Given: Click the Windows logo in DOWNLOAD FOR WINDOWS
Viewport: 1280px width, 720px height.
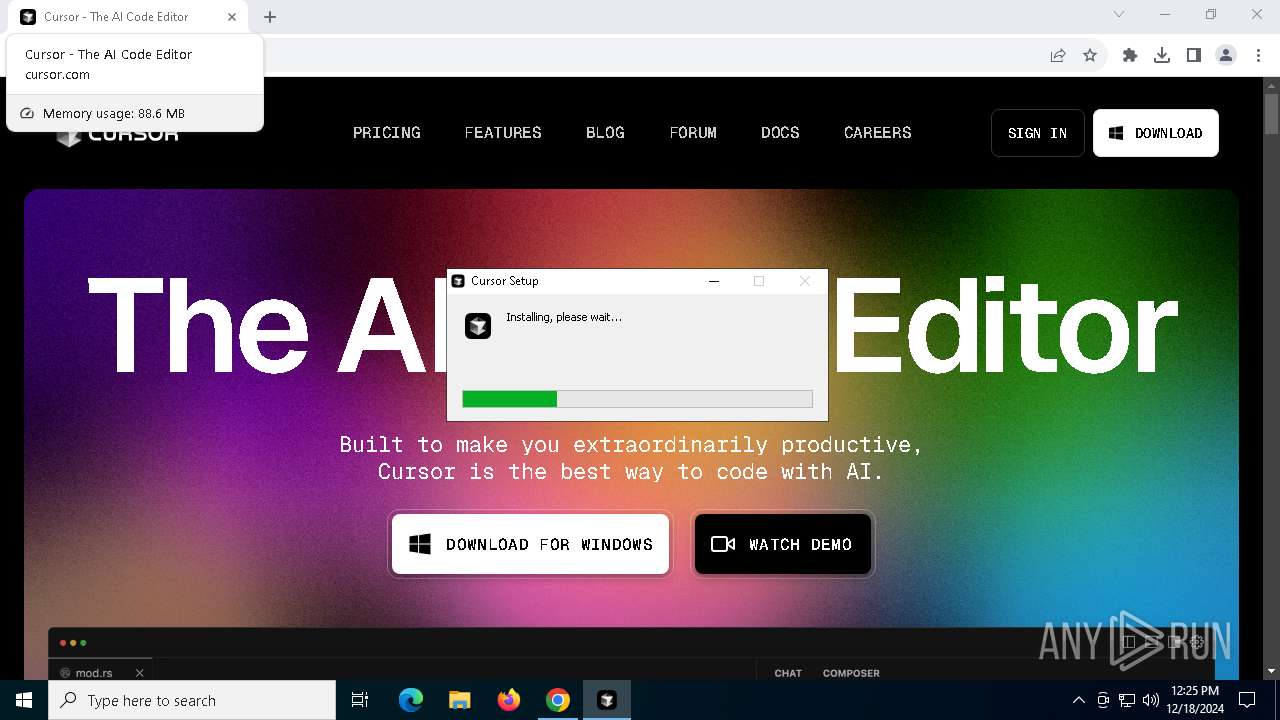Looking at the screenshot, I should pos(420,544).
